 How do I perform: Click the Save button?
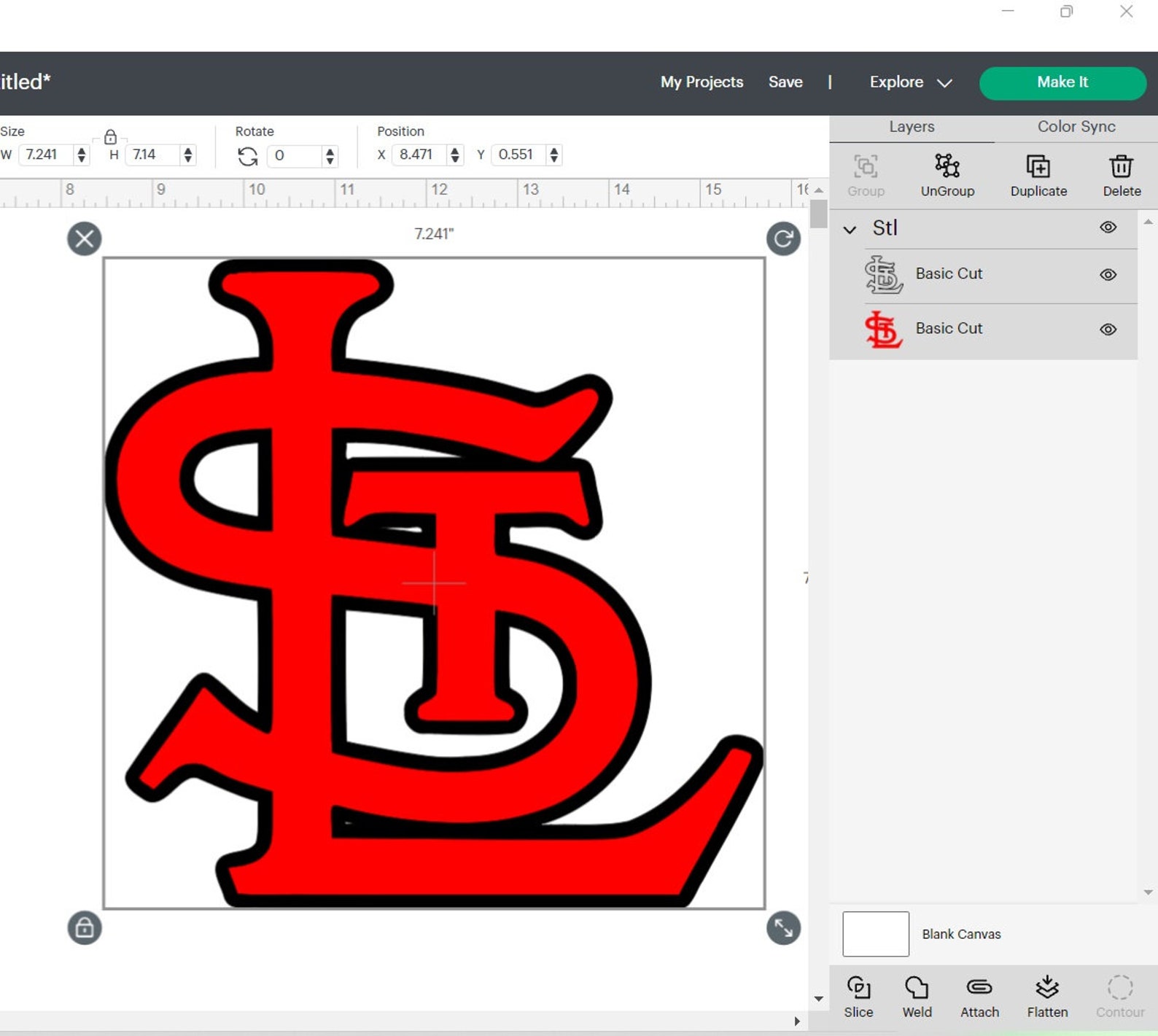[785, 82]
